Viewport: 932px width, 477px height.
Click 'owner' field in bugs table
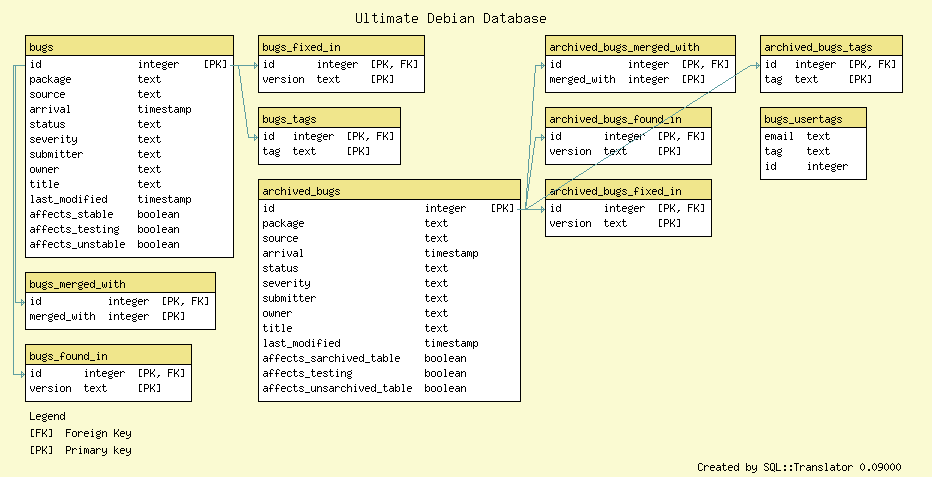pos(45,169)
